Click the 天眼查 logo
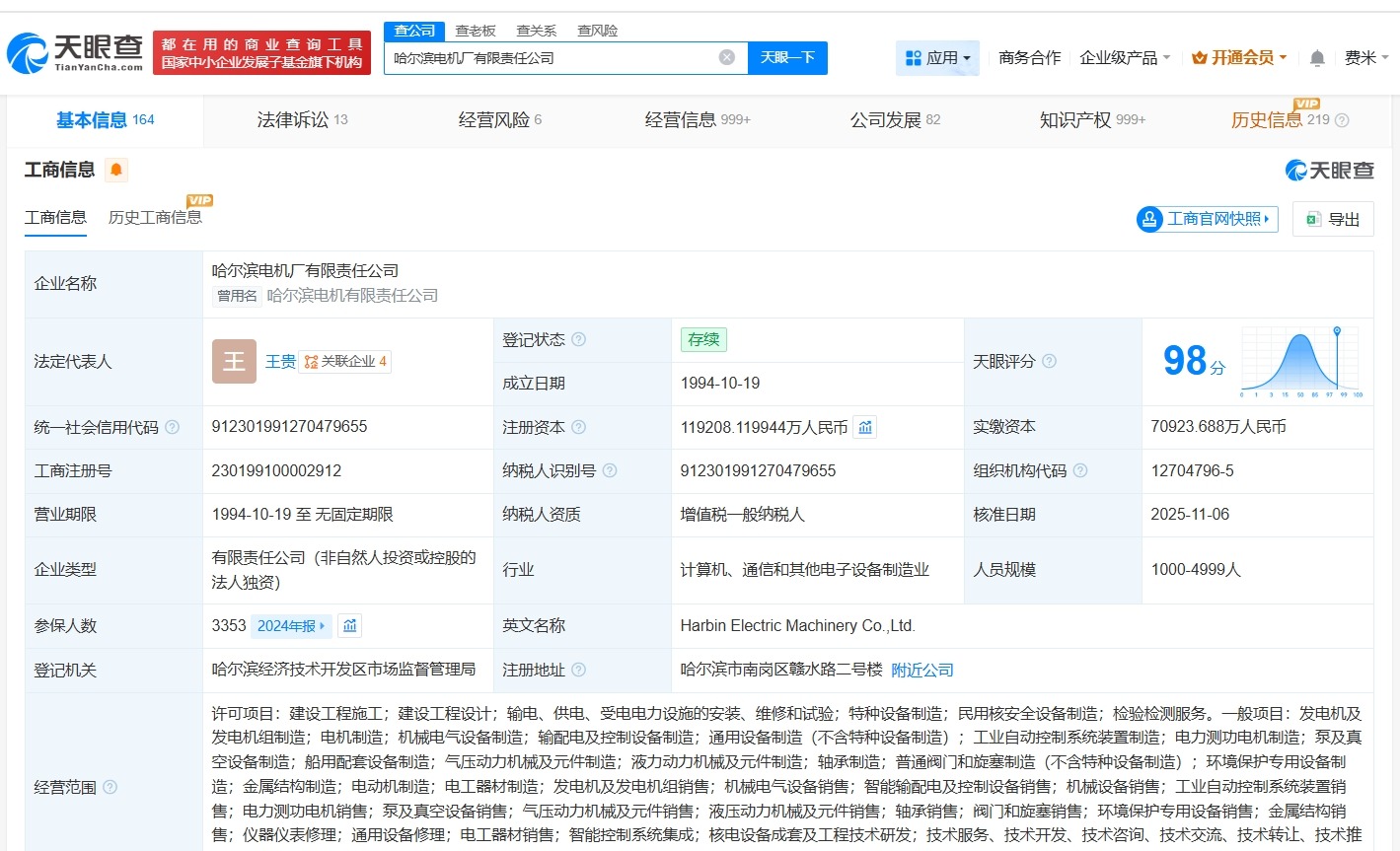 click(67, 51)
